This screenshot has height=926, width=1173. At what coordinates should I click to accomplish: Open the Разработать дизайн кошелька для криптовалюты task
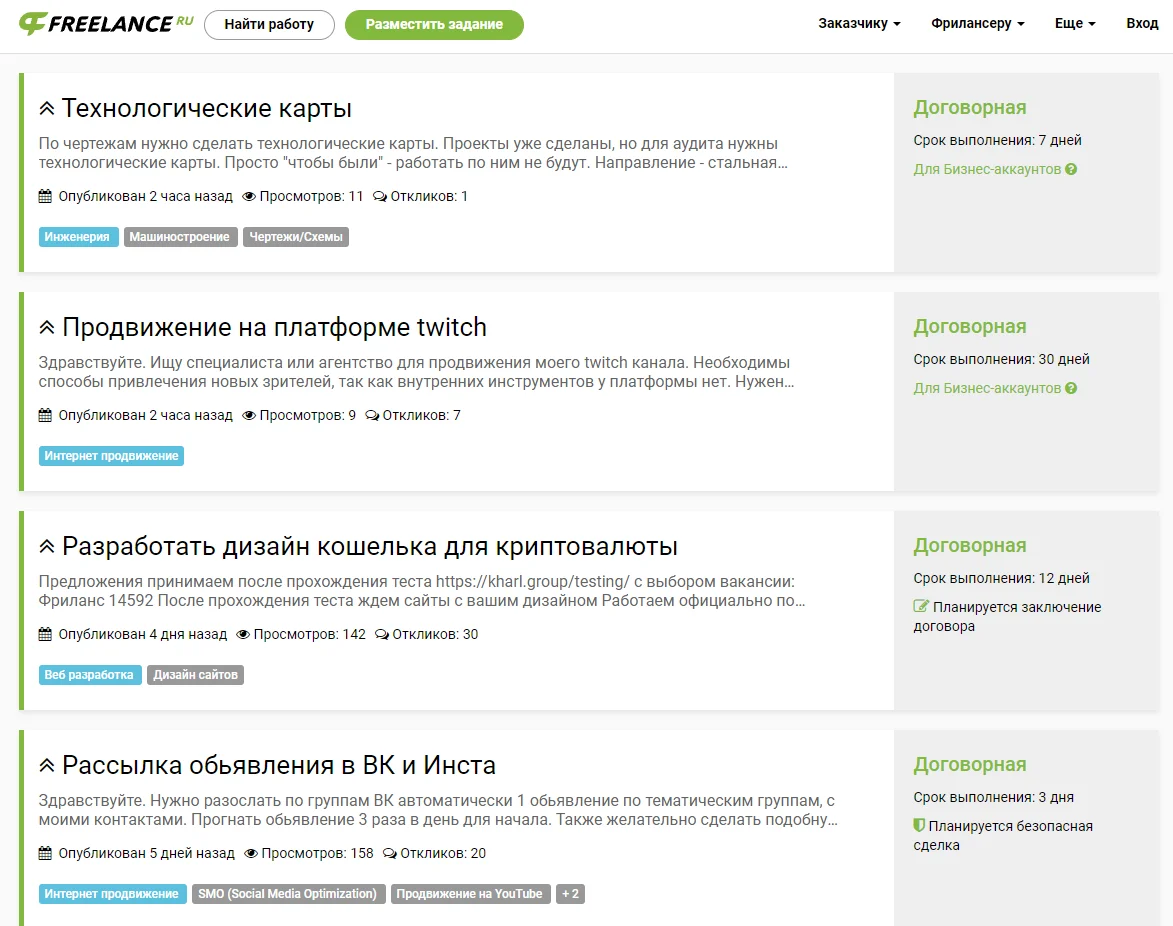tap(370, 546)
